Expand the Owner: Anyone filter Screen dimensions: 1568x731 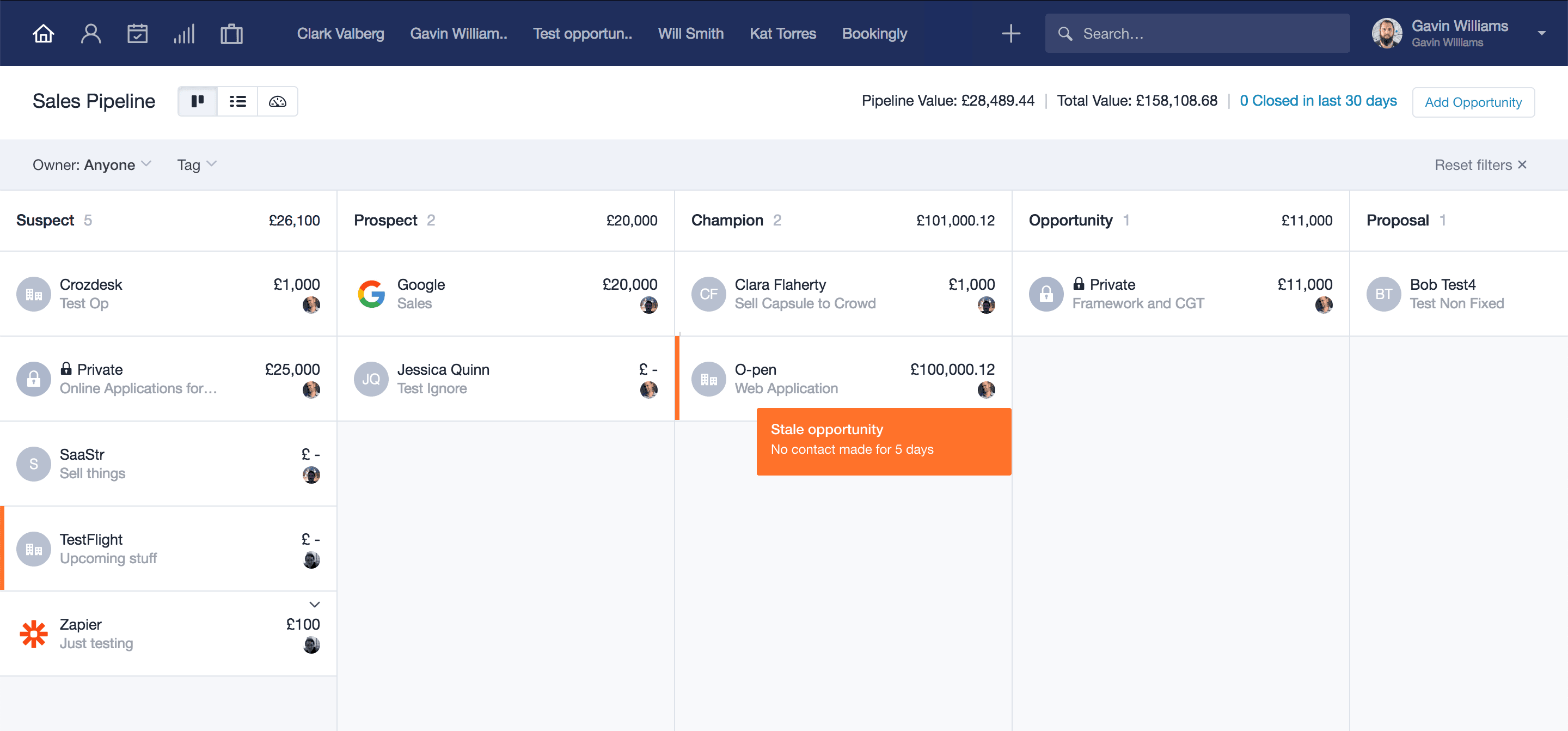tap(92, 165)
